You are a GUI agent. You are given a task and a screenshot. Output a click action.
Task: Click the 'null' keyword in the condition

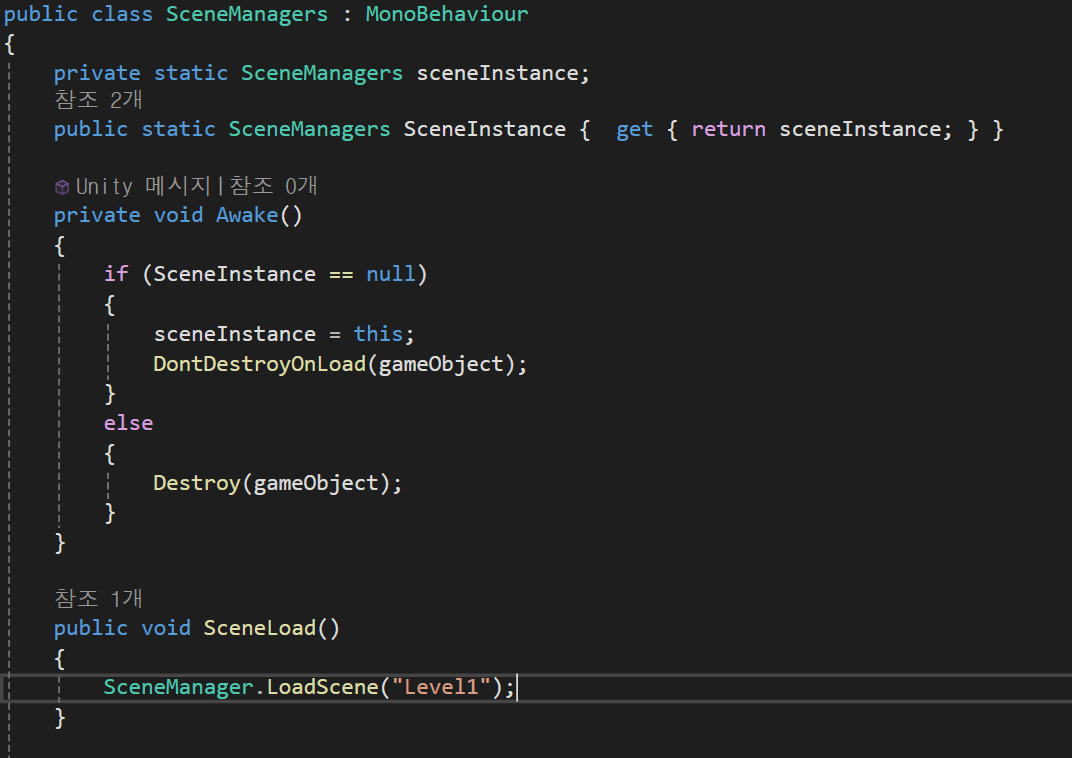coord(390,274)
